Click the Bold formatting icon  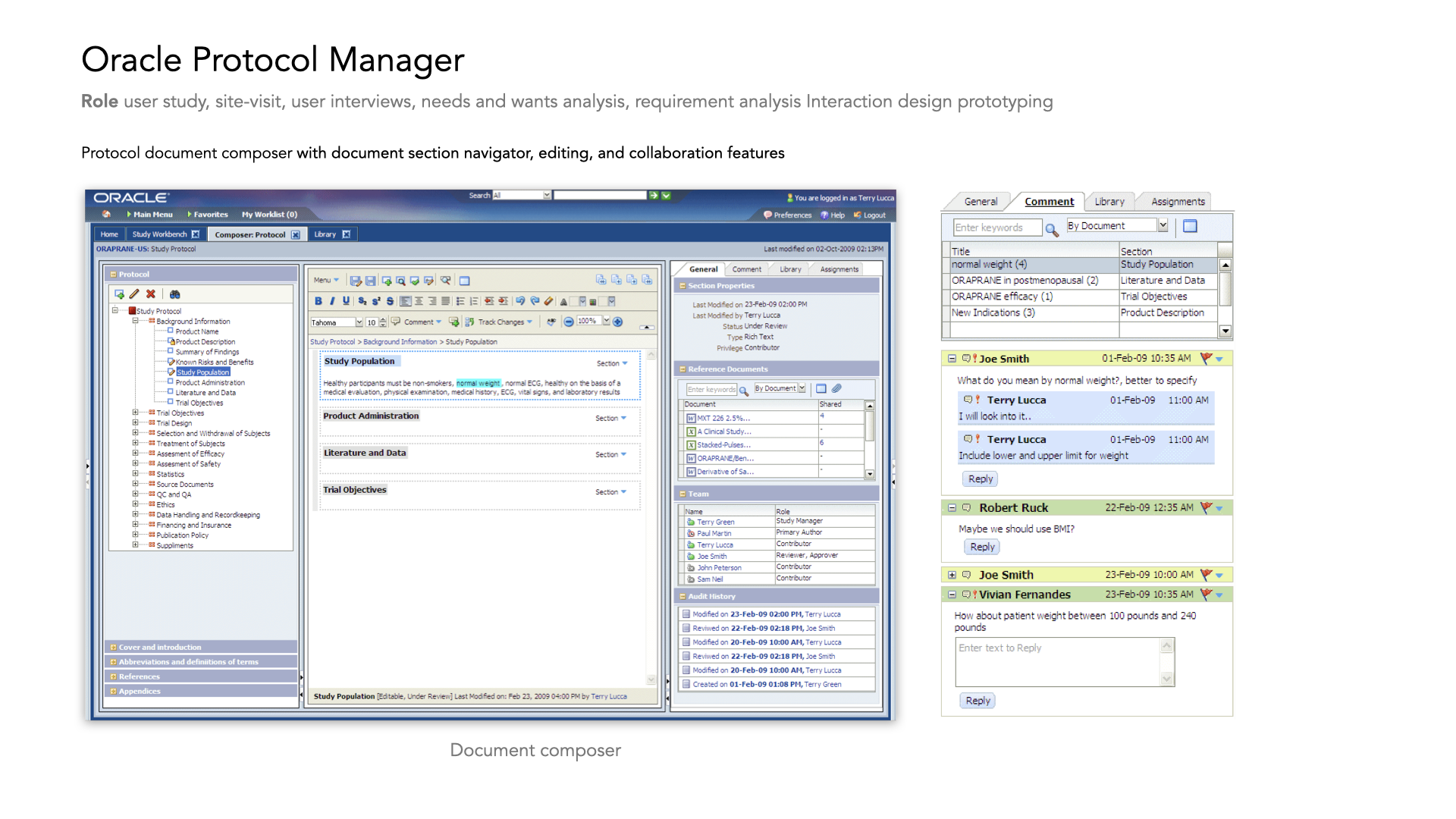318,302
